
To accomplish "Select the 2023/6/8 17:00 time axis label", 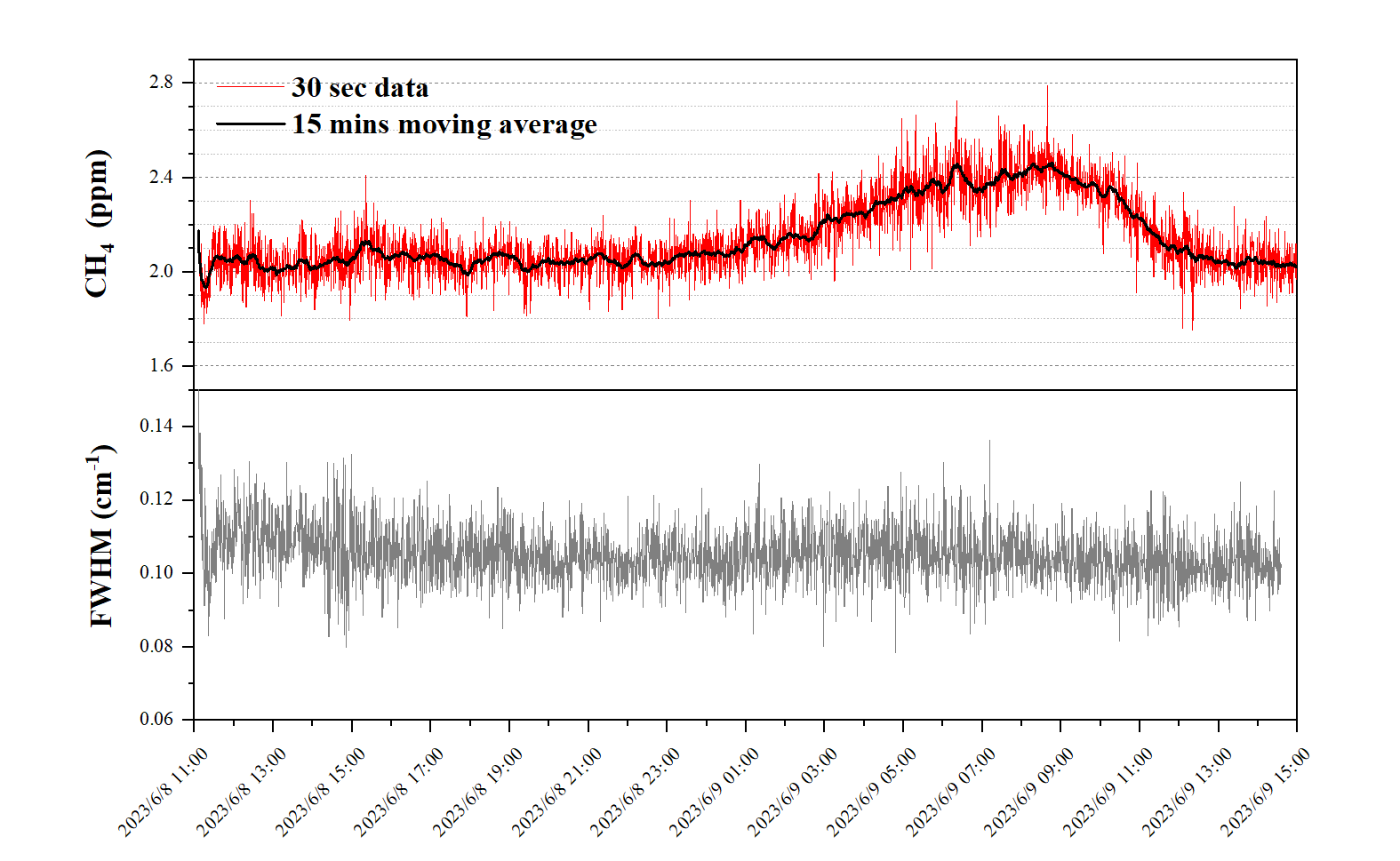I will [399, 792].
